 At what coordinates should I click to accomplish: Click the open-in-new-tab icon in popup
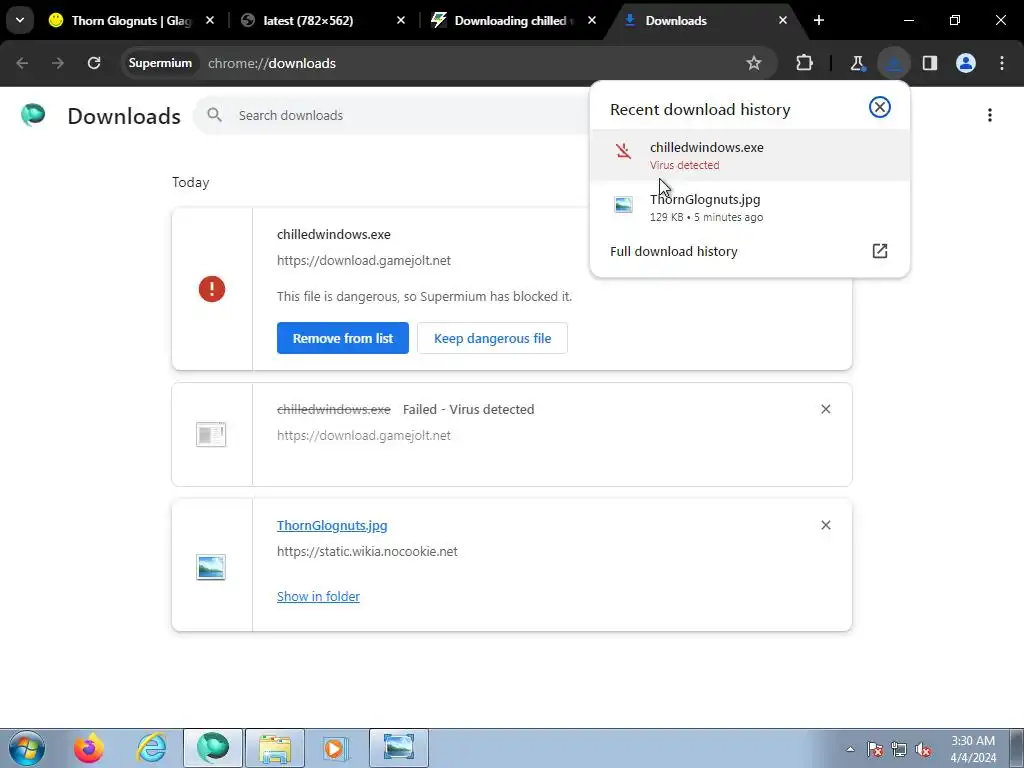(x=880, y=251)
